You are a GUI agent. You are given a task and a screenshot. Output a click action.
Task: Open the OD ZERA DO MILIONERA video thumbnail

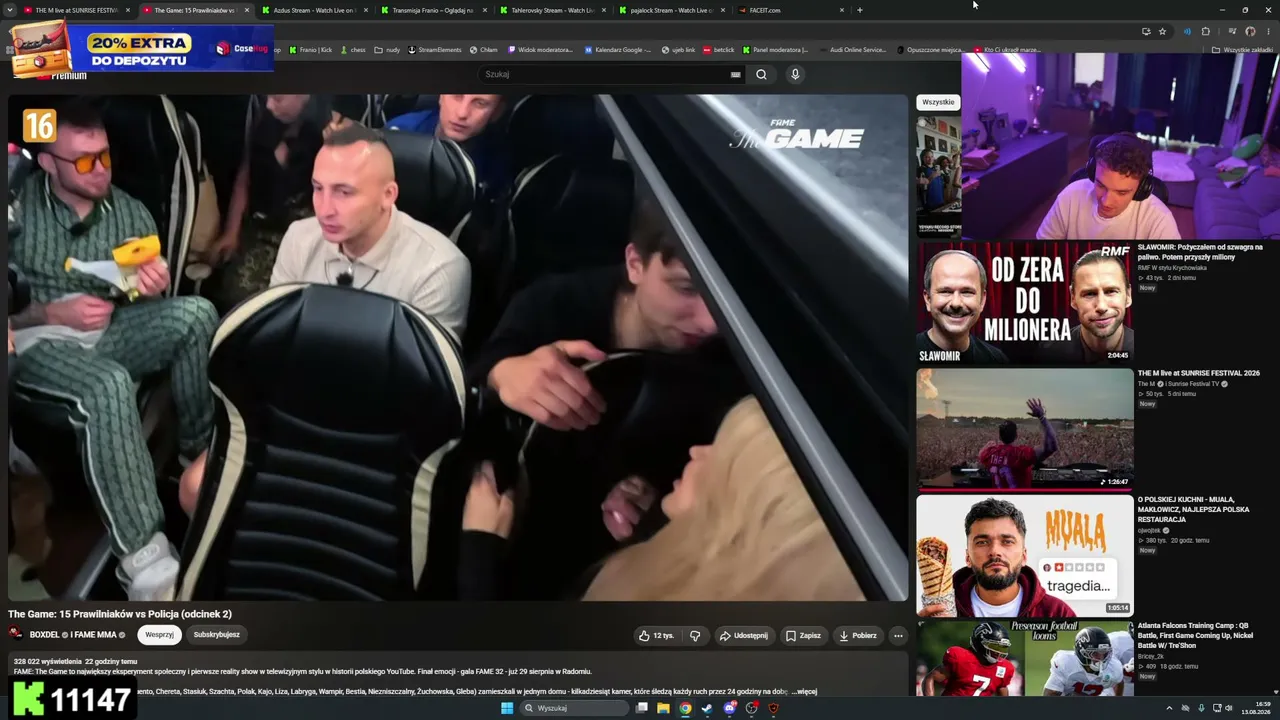[1025, 302]
